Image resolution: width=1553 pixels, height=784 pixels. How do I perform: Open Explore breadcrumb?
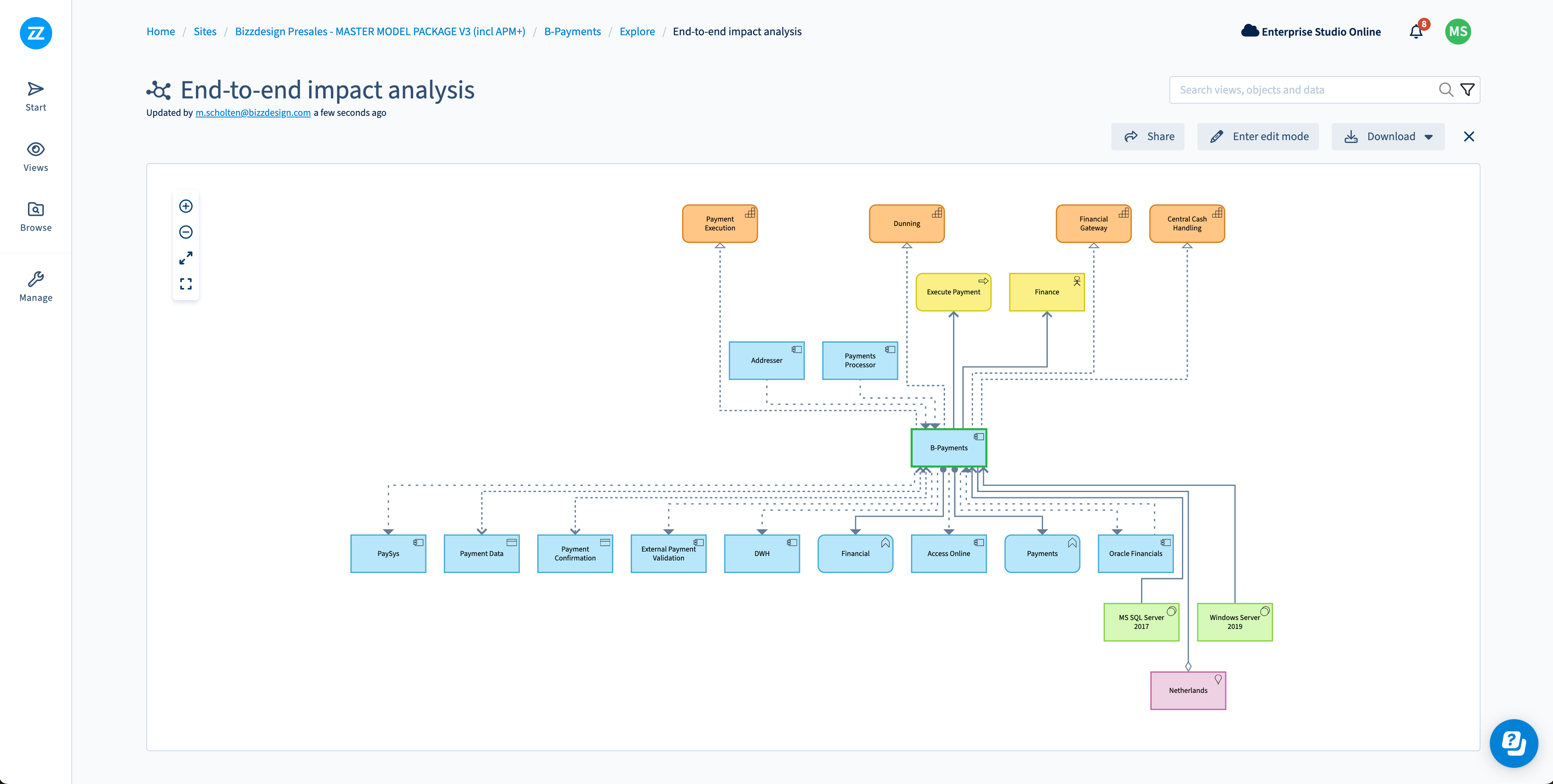click(637, 31)
